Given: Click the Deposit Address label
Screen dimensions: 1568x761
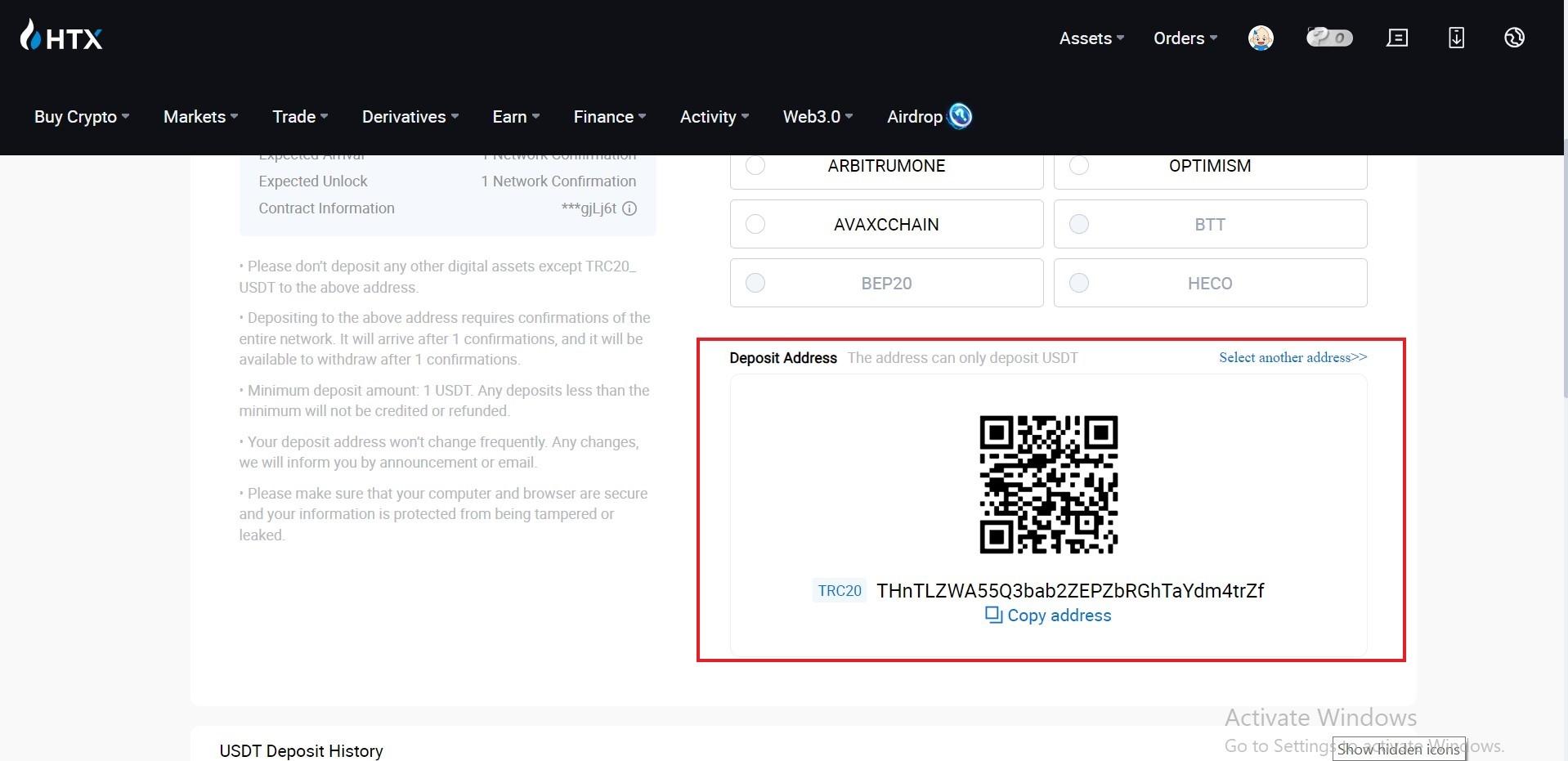Looking at the screenshot, I should [783, 358].
